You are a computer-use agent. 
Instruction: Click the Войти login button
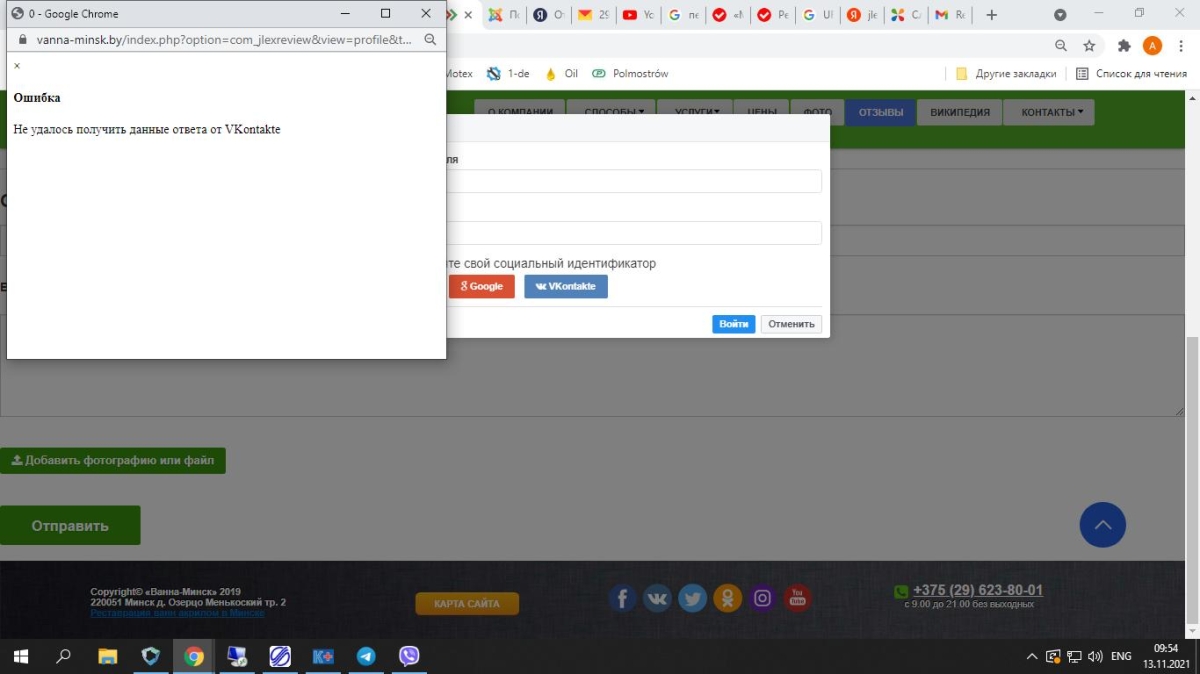click(733, 324)
